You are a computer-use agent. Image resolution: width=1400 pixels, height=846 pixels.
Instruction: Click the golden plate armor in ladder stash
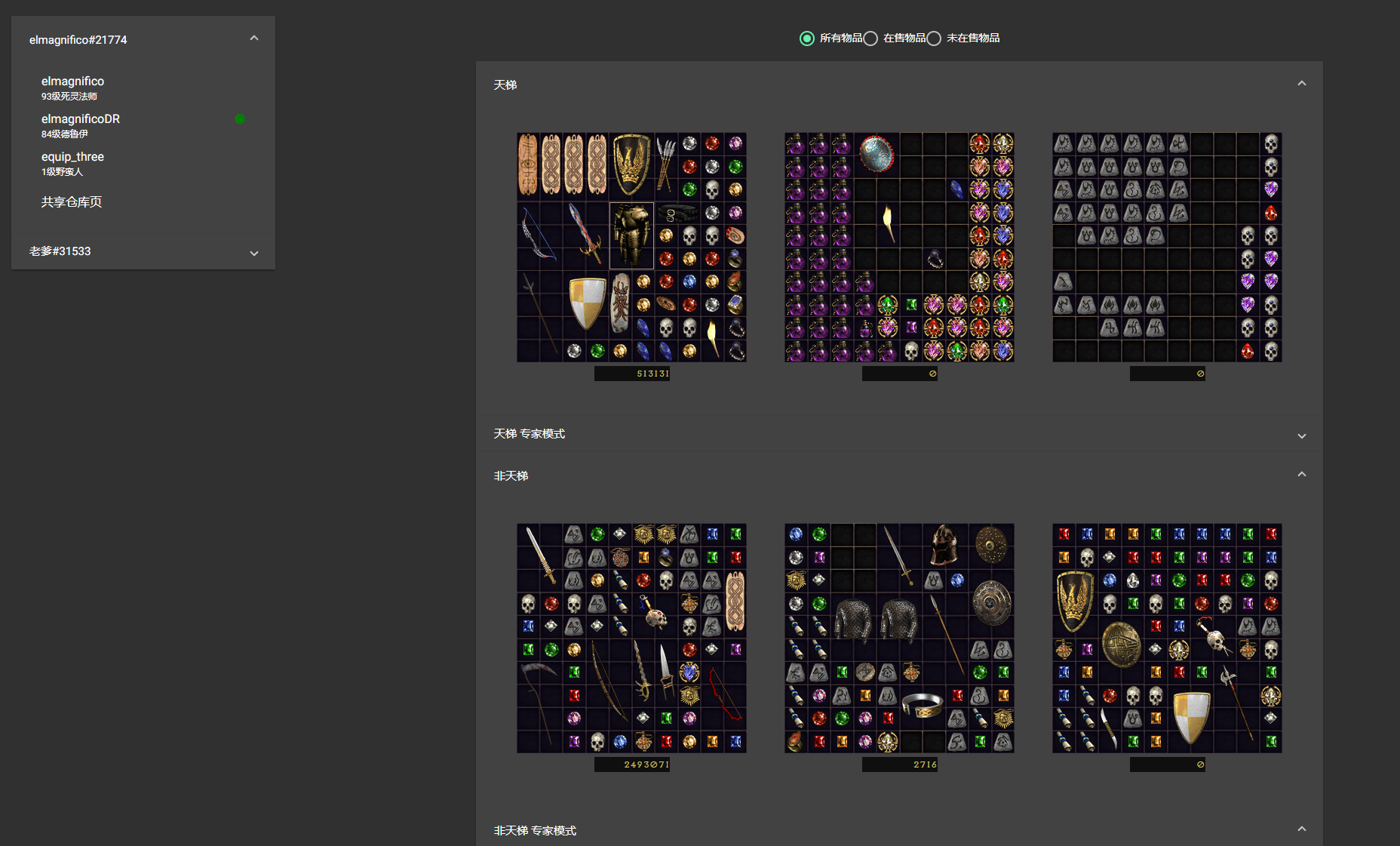631,235
